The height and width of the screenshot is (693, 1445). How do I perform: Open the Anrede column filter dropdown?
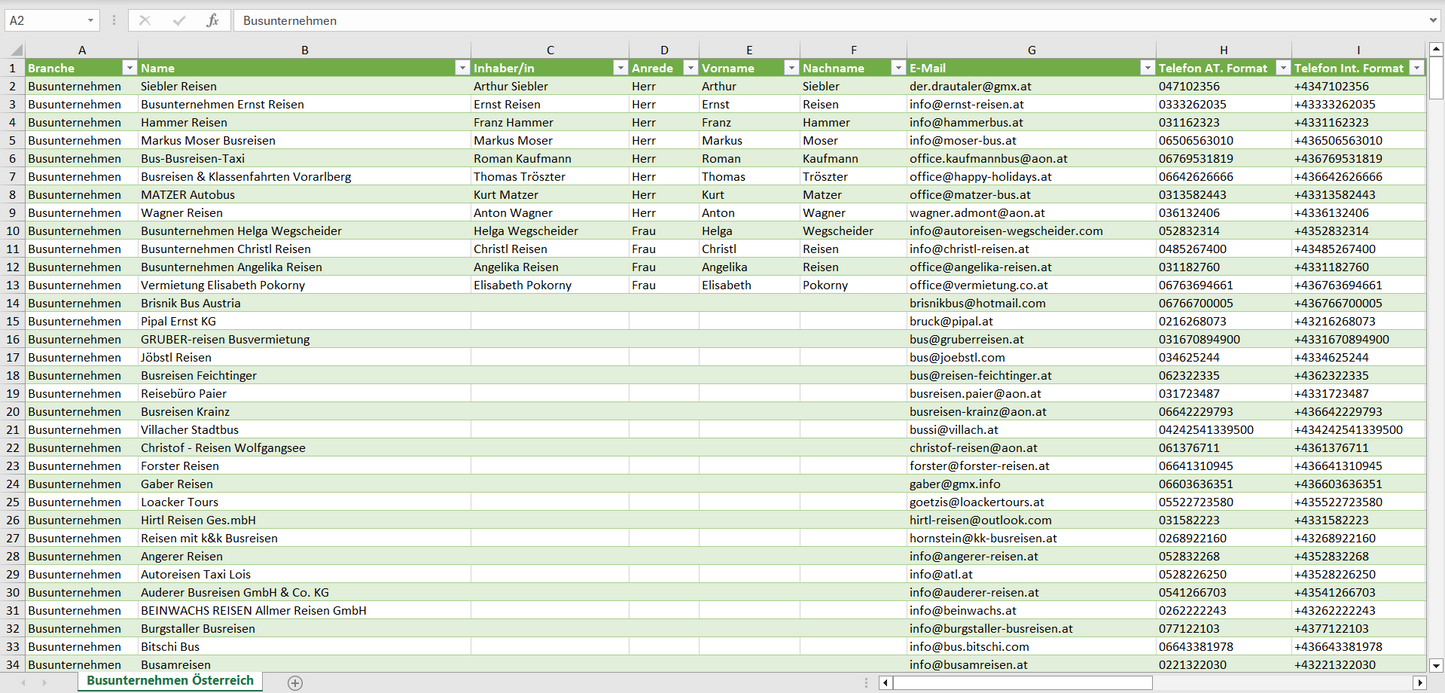click(x=690, y=68)
